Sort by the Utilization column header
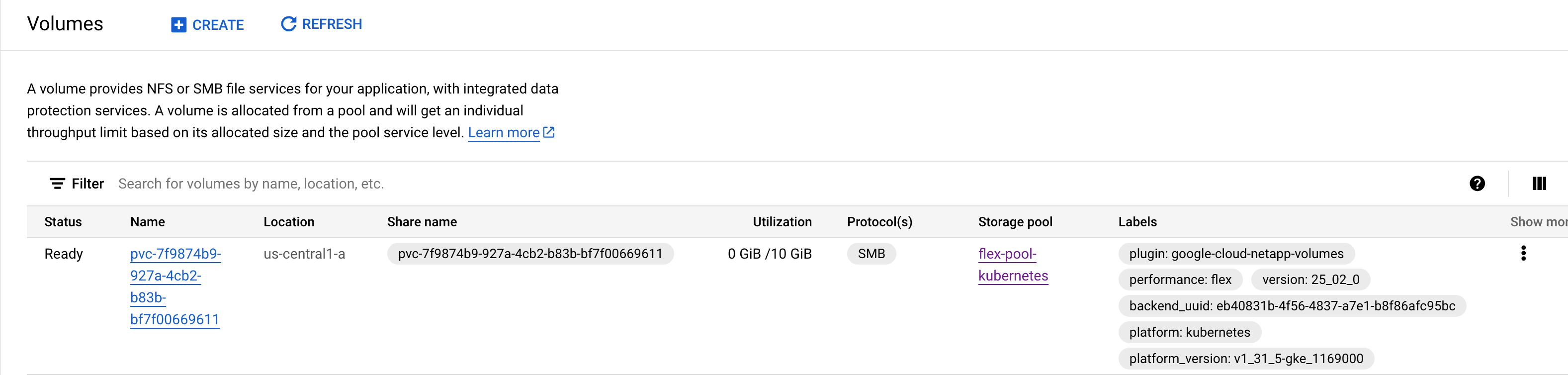Viewport: 1568px width, 375px height. [x=782, y=222]
